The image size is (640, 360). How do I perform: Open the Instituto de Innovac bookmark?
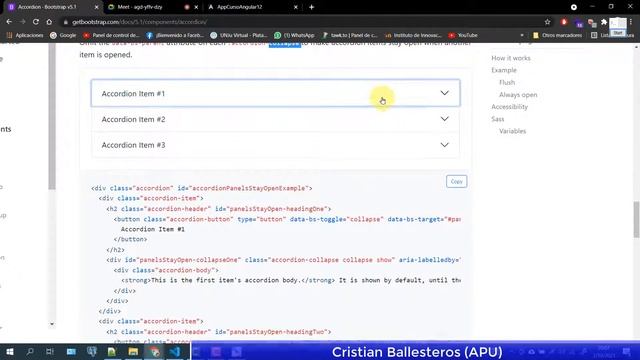tap(413, 36)
